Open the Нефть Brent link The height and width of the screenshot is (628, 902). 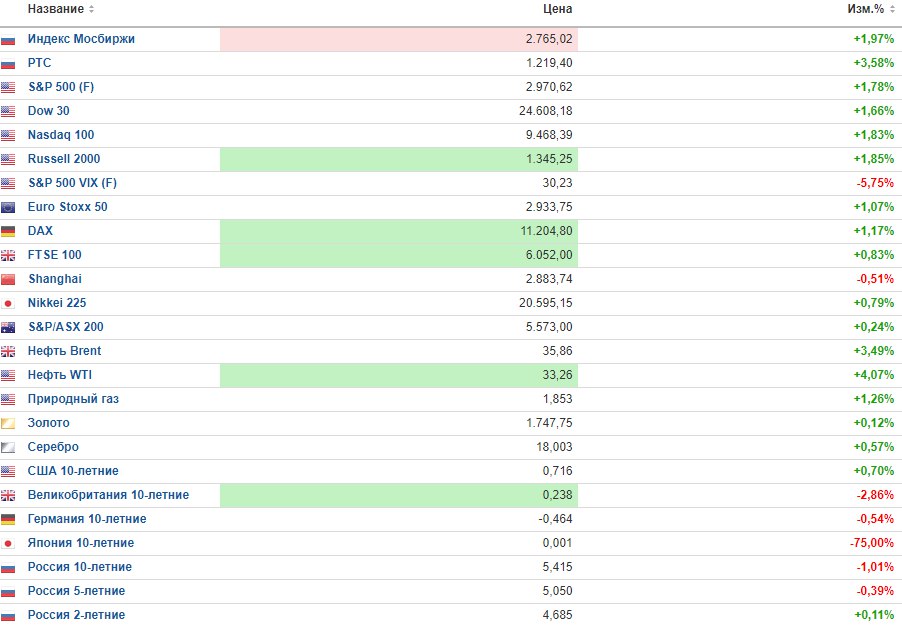[64, 351]
